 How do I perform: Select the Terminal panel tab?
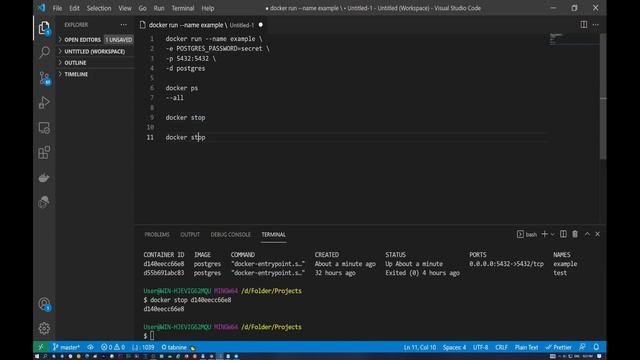point(273,234)
